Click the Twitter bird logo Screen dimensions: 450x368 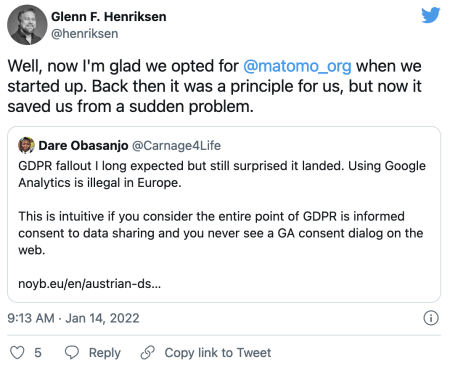coord(431,15)
